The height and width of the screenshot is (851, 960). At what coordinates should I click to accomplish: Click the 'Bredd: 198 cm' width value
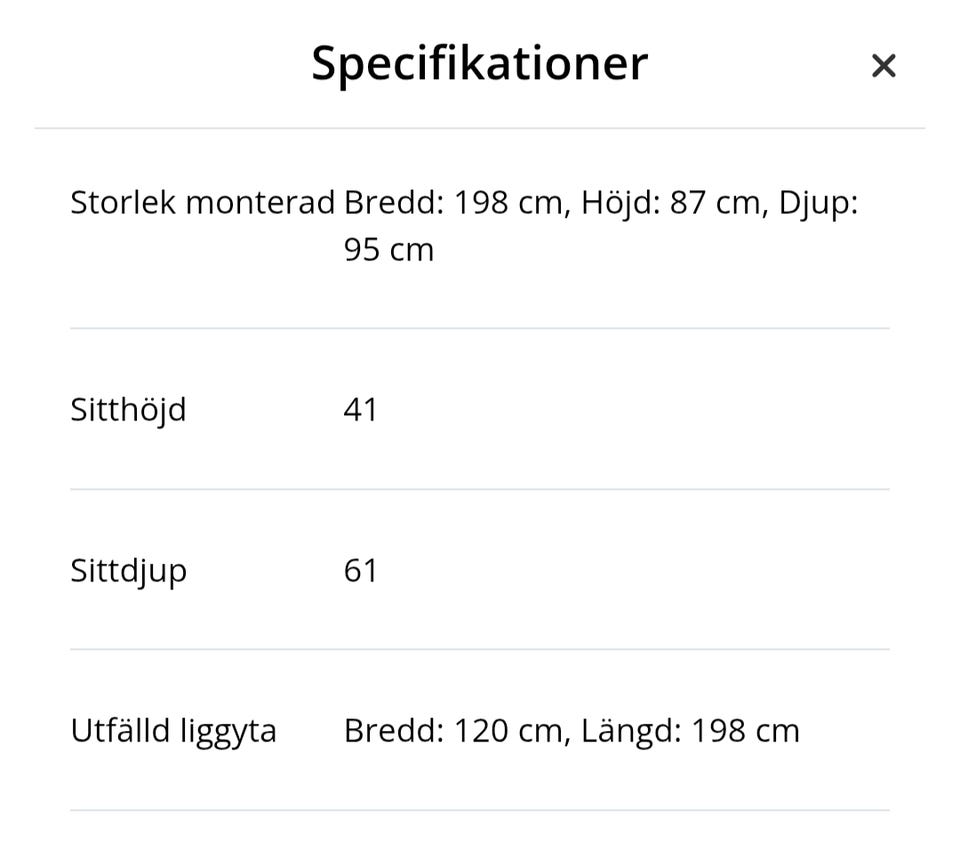coord(453,203)
